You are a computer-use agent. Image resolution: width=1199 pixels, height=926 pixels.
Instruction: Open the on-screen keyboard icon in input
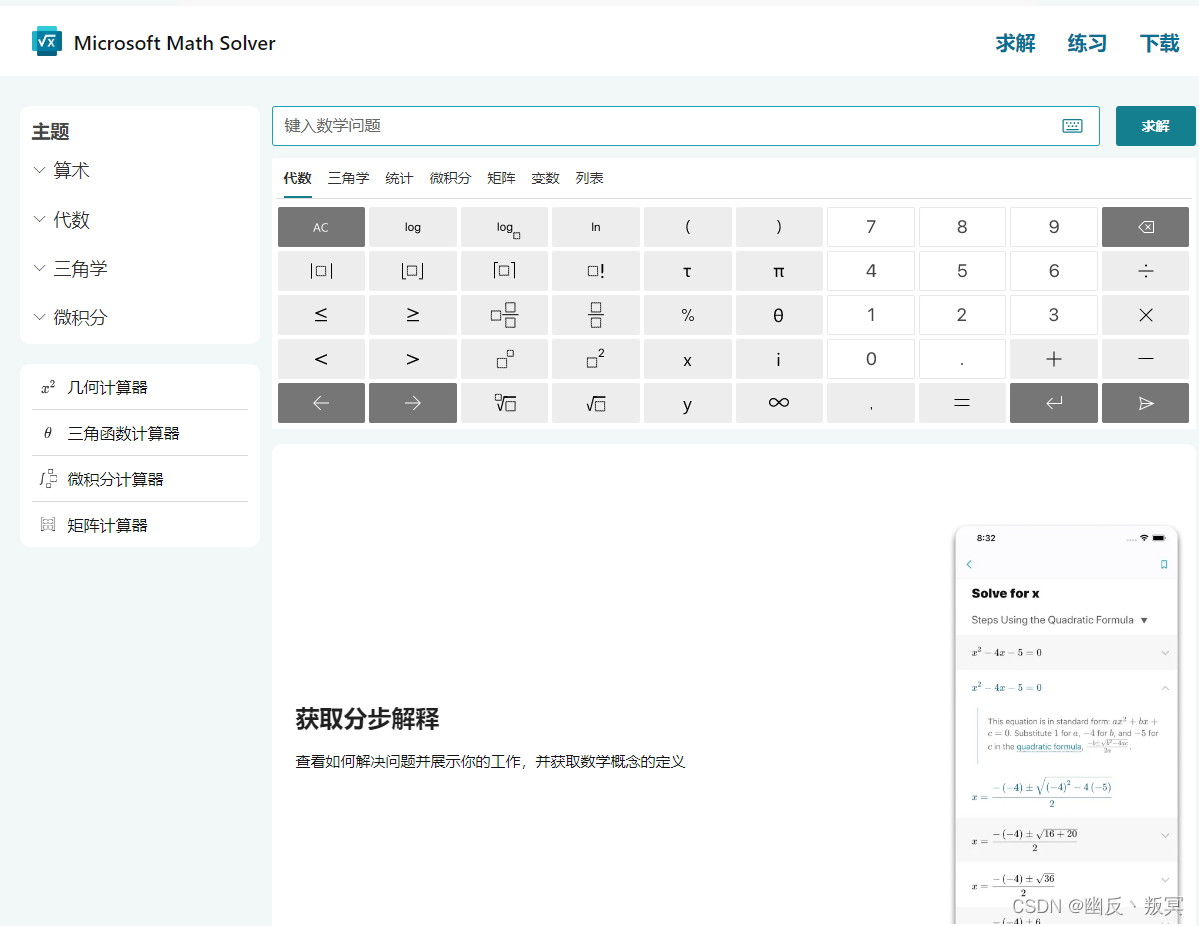pyautogui.click(x=1072, y=126)
